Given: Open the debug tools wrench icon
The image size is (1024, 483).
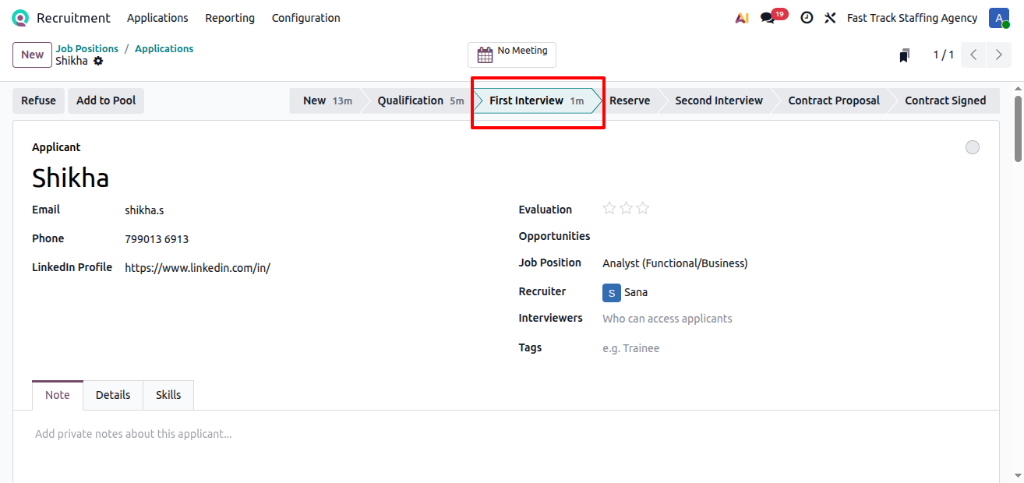Looking at the screenshot, I should pos(830,18).
